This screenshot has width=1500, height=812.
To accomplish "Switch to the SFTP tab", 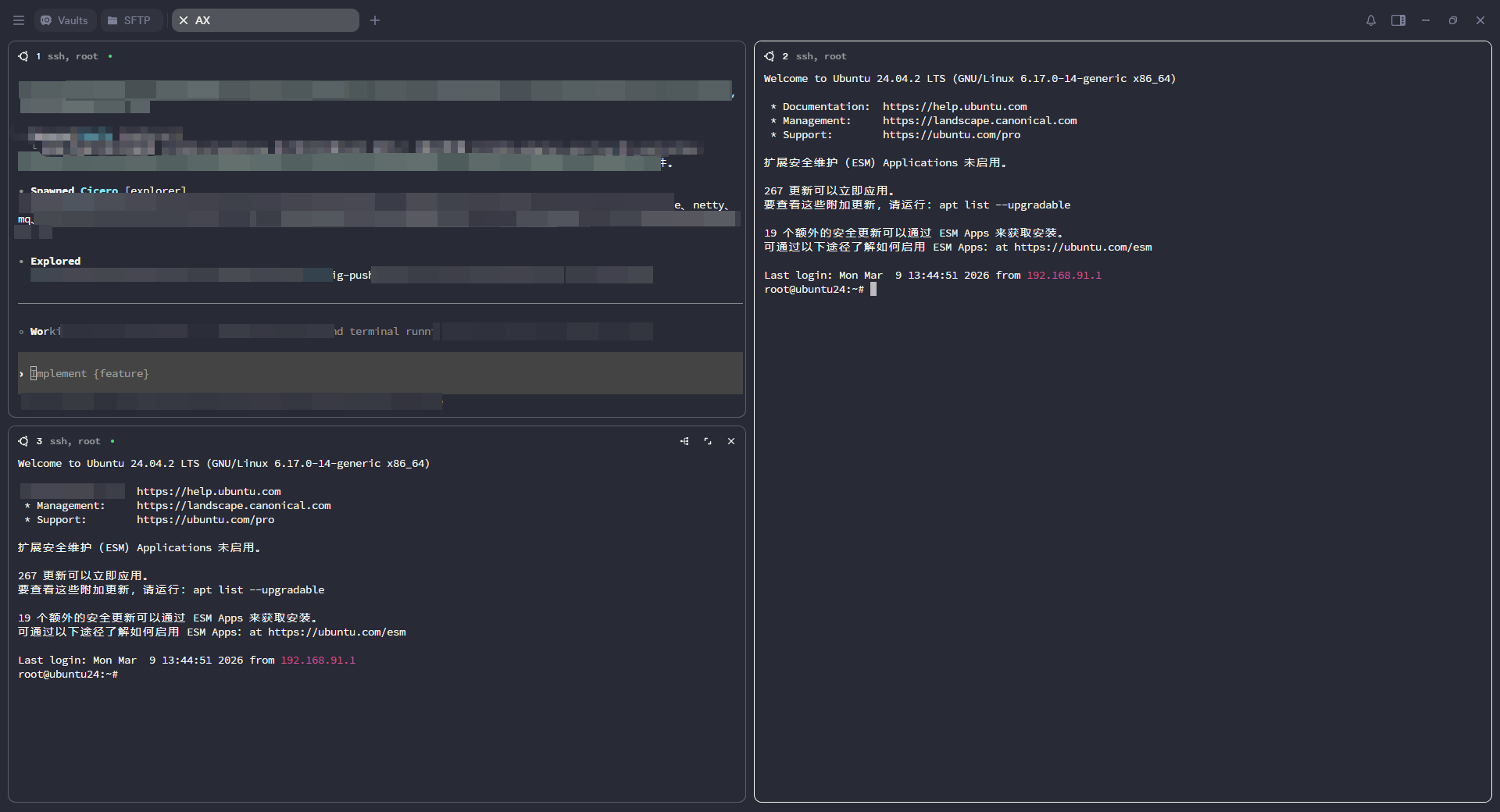I will pos(130,20).
